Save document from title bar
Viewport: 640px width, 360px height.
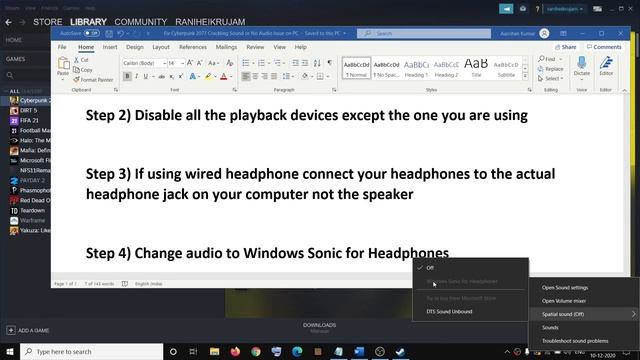[109, 33]
